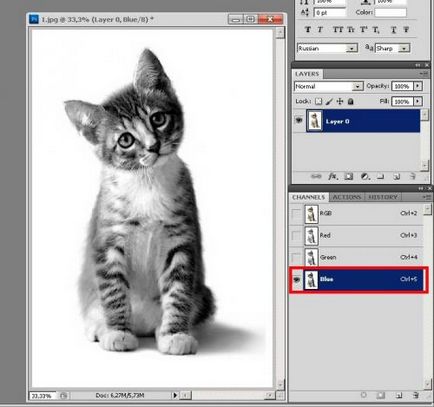434x407 pixels.
Task: Create a new layer group
Action: click(x=381, y=176)
